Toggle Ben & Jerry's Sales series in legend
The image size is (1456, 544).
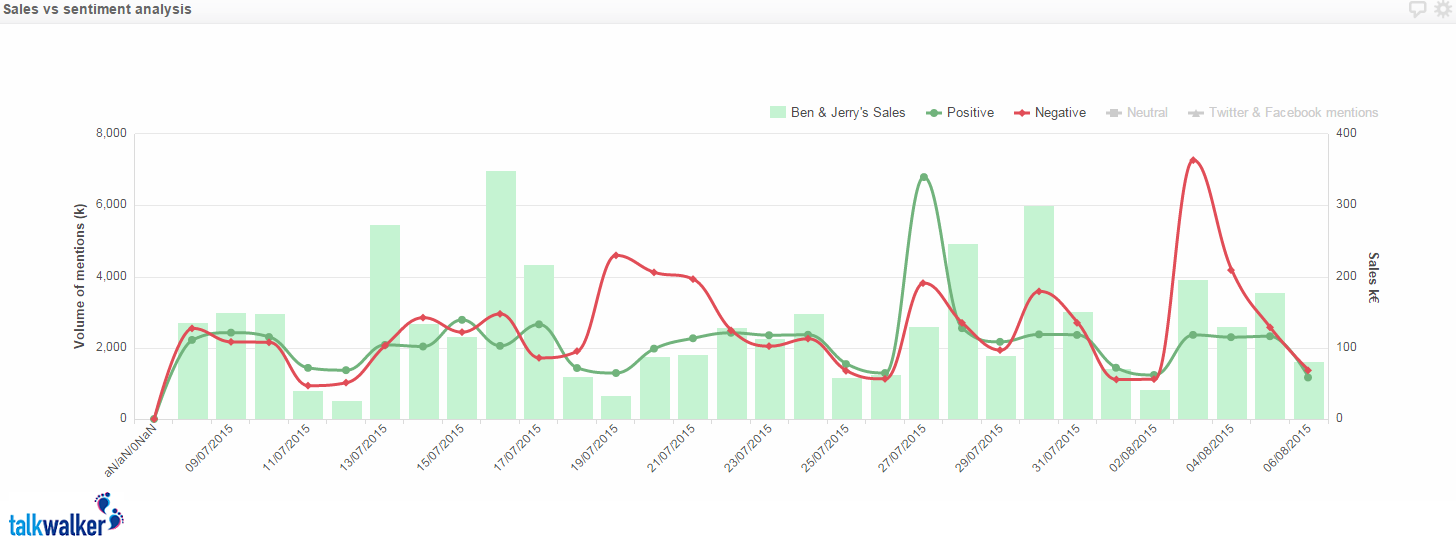pos(837,112)
